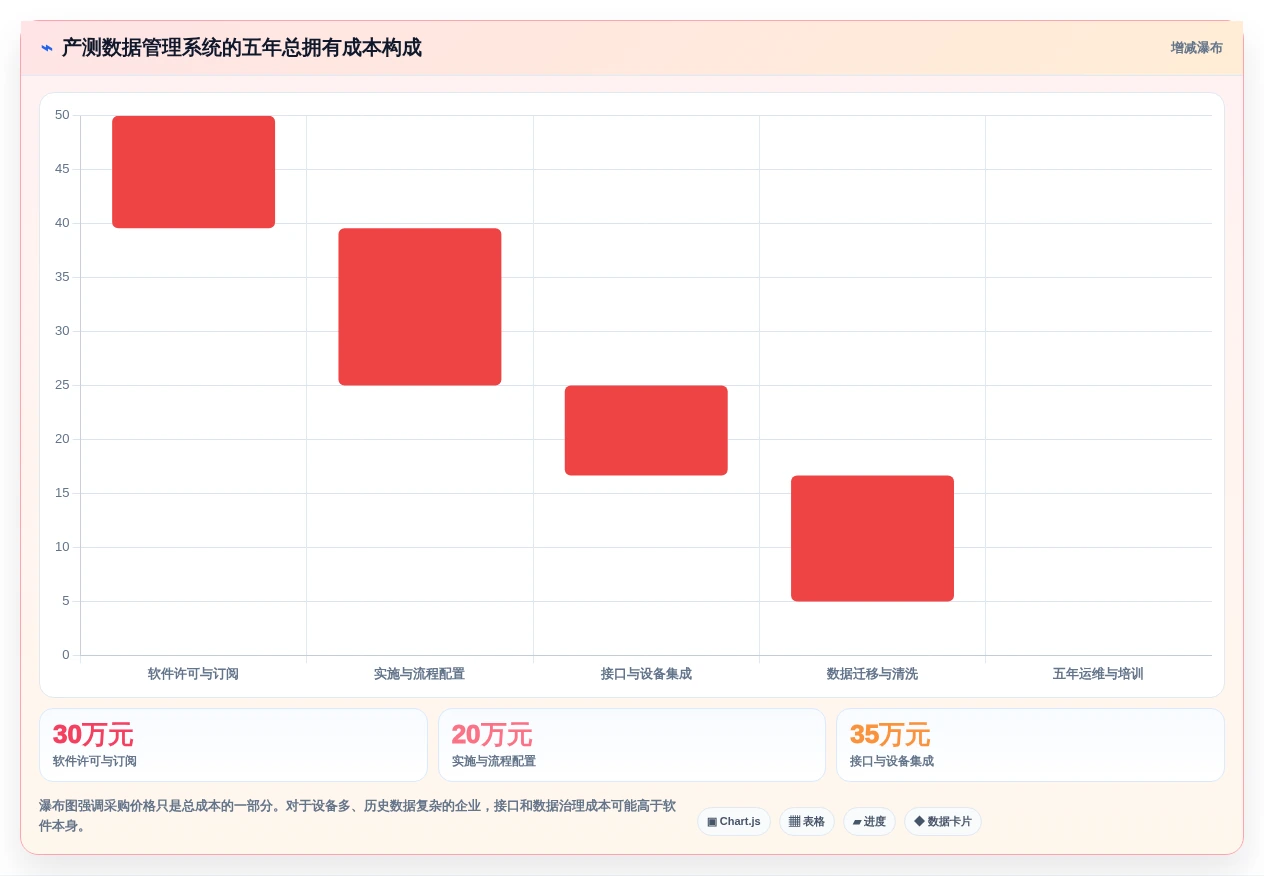This screenshot has width=1264, height=876.
Task: Click the lightning icon beside the title
Action: tap(47, 48)
